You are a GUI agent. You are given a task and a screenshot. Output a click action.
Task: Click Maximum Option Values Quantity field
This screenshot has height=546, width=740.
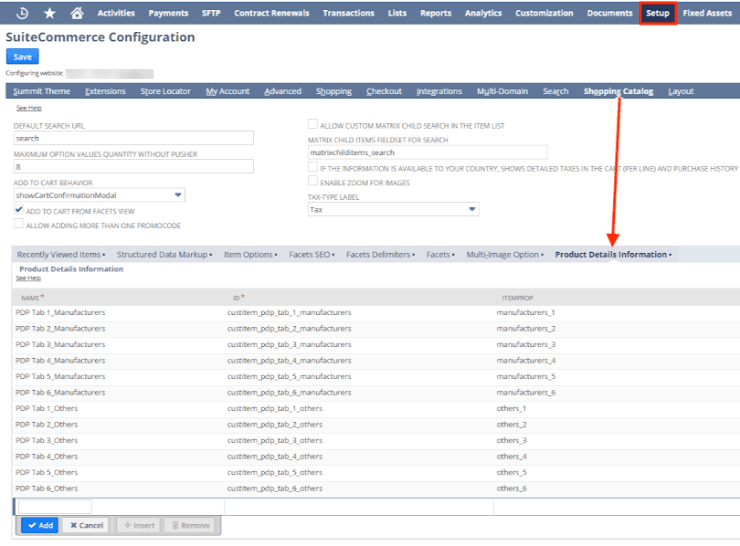pyautogui.click(x=134, y=167)
